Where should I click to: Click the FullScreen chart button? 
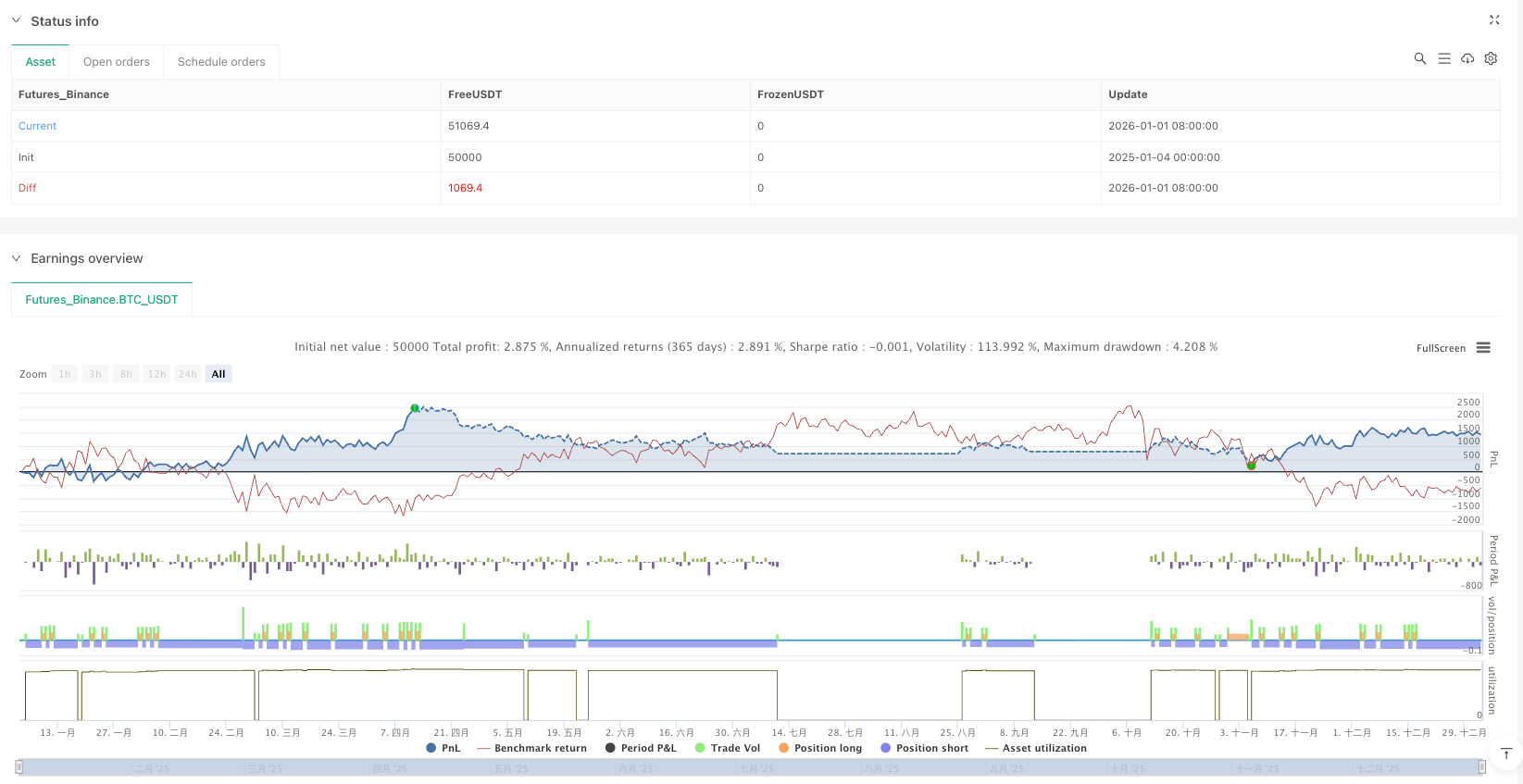coord(1441,348)
